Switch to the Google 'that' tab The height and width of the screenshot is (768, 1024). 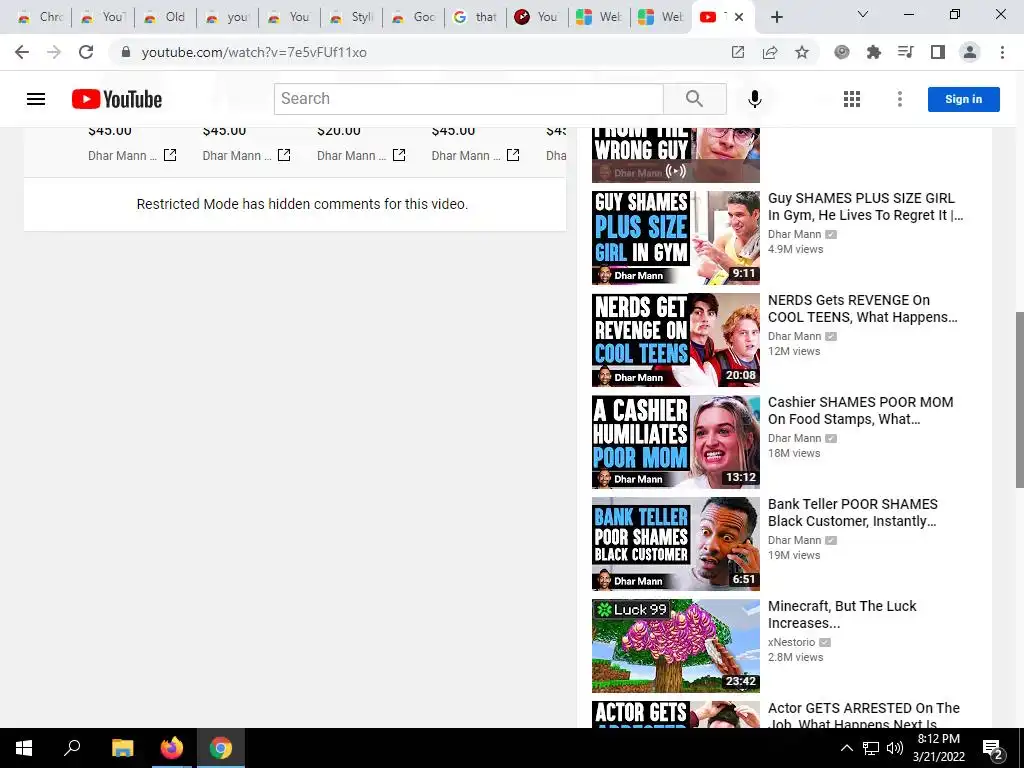475,17
